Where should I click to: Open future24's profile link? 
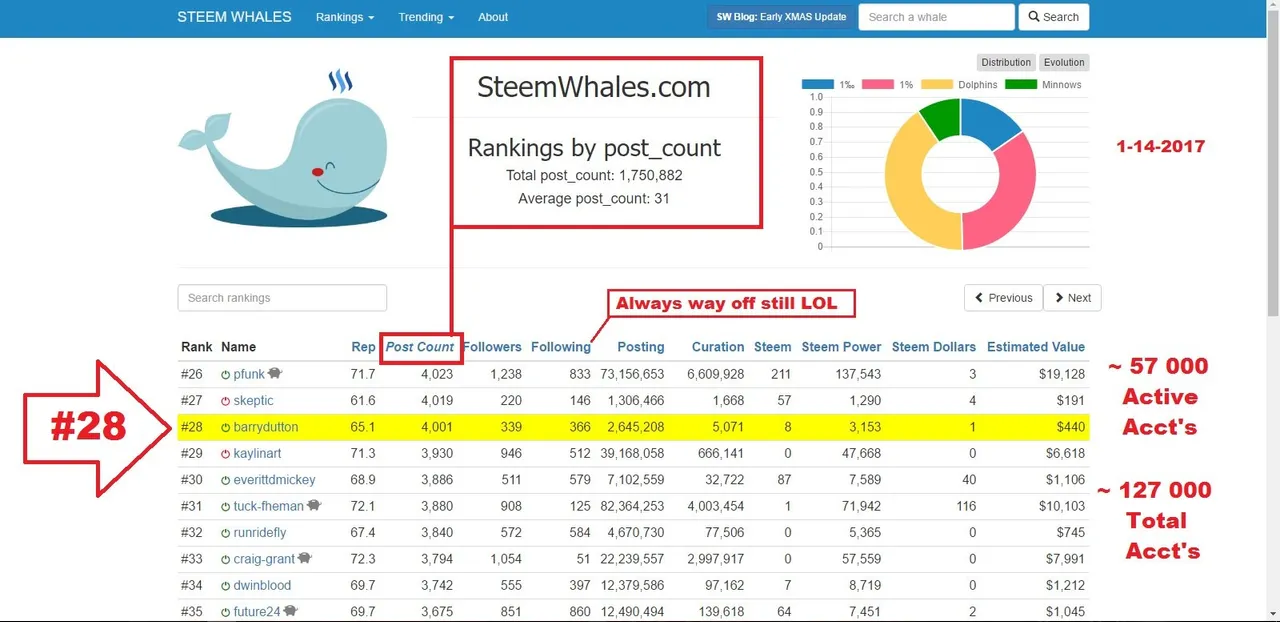click(257, 612)
